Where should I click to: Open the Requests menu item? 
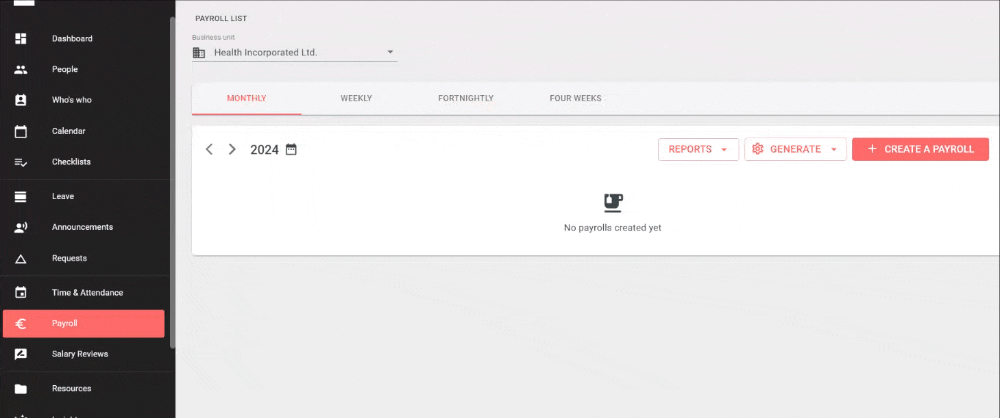point(84,258)
